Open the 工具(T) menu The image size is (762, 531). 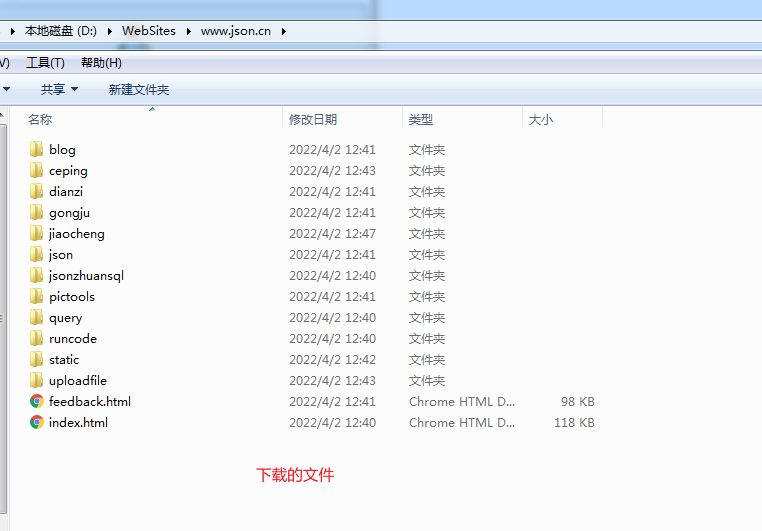click(45, 63)
